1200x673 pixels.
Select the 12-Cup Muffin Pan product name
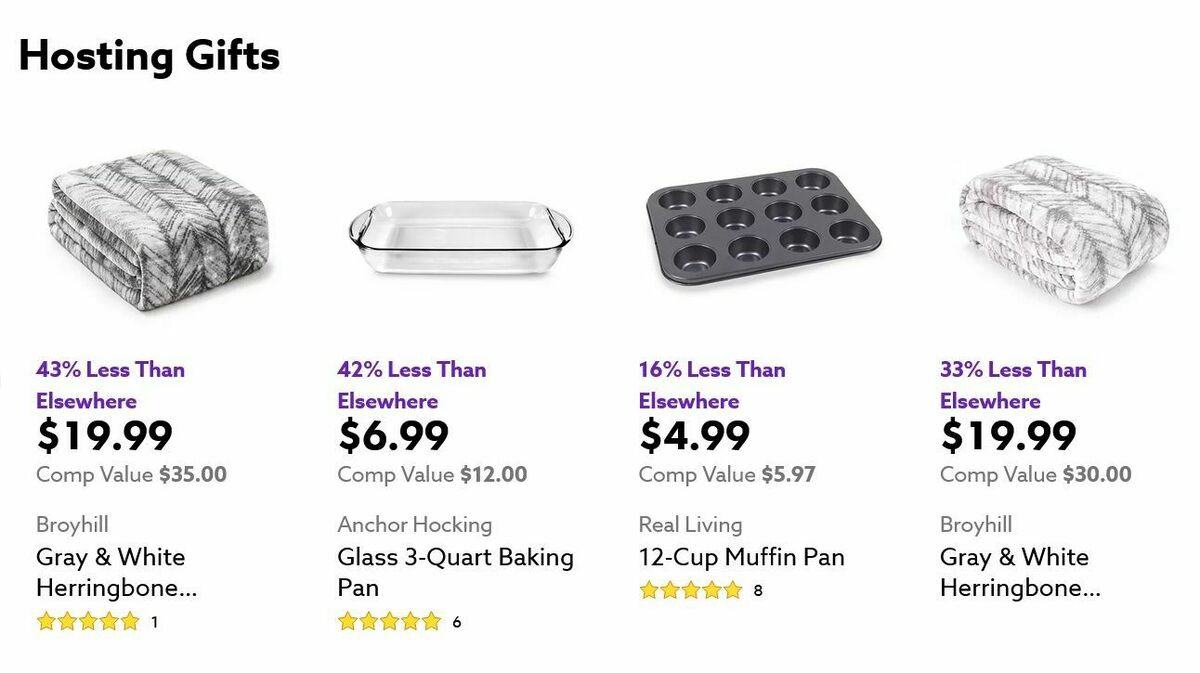(740, 557)
